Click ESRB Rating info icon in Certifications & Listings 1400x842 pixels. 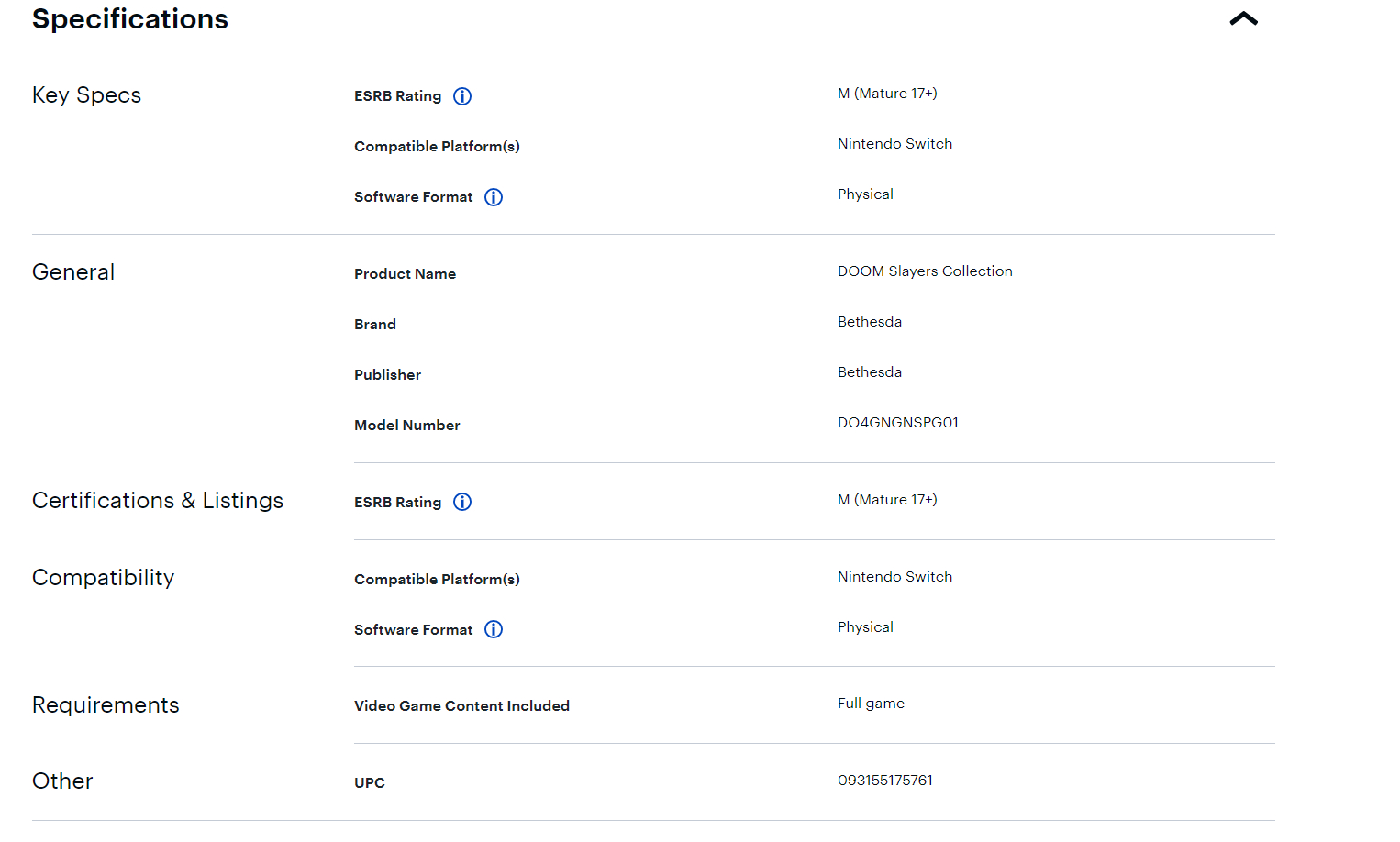tap(462, 502)
